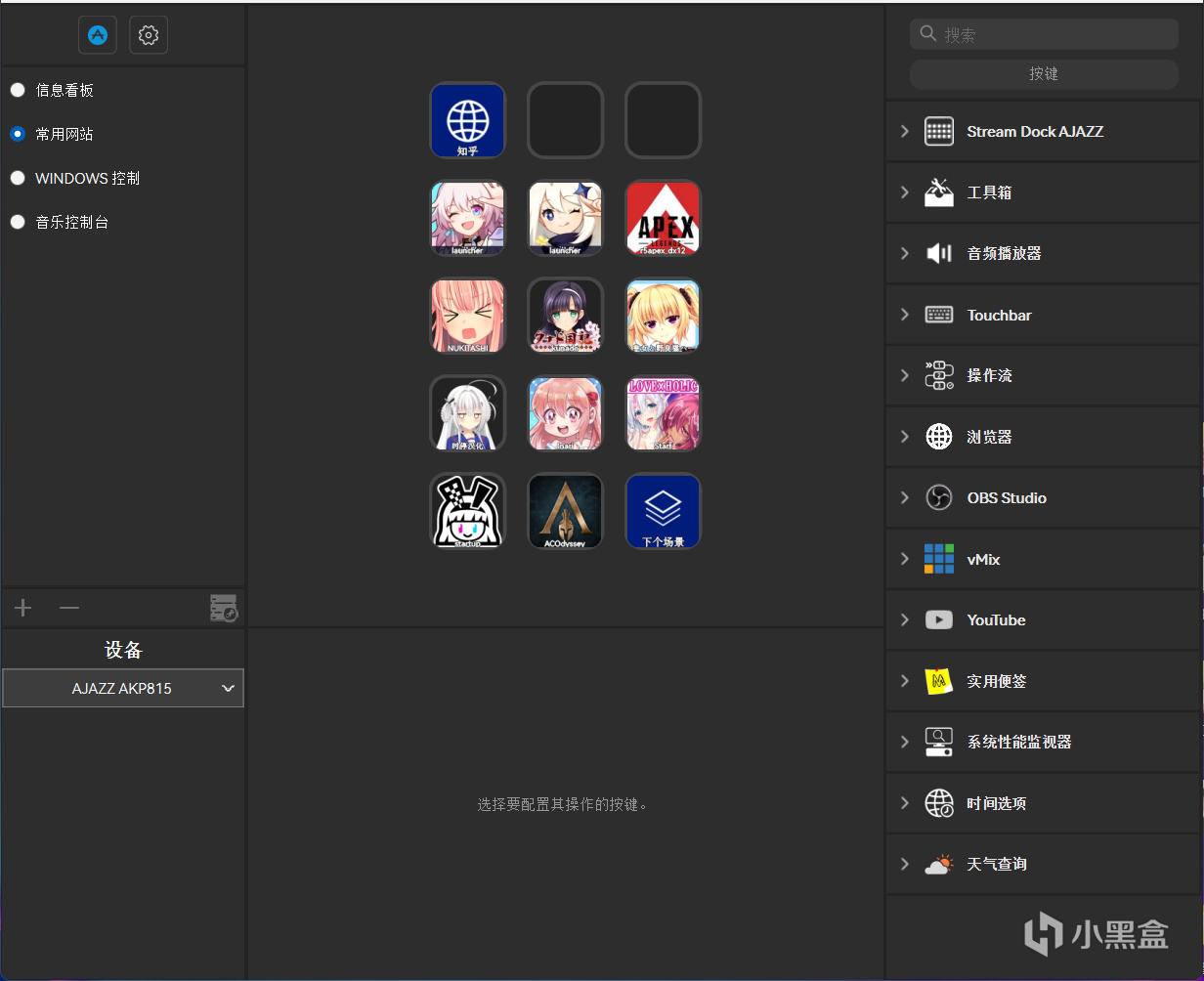
Task: Click the 系统性能监视器 monitor icon
Action: click(x=939, y=742)
